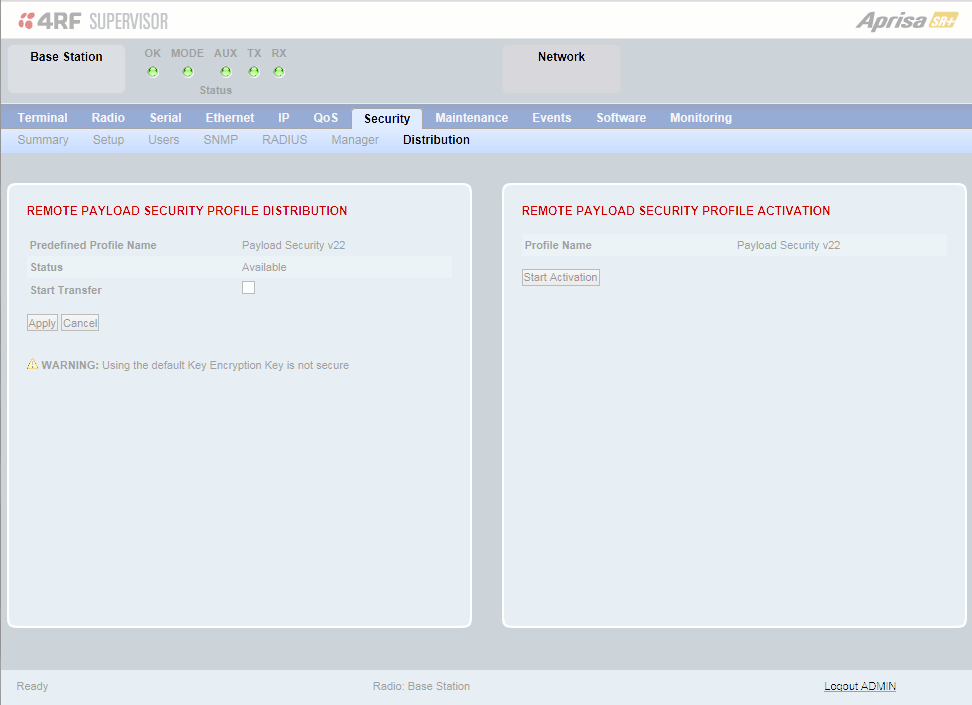Open the QoS tab
Screen dimensions: 972x705
[326, 118]
